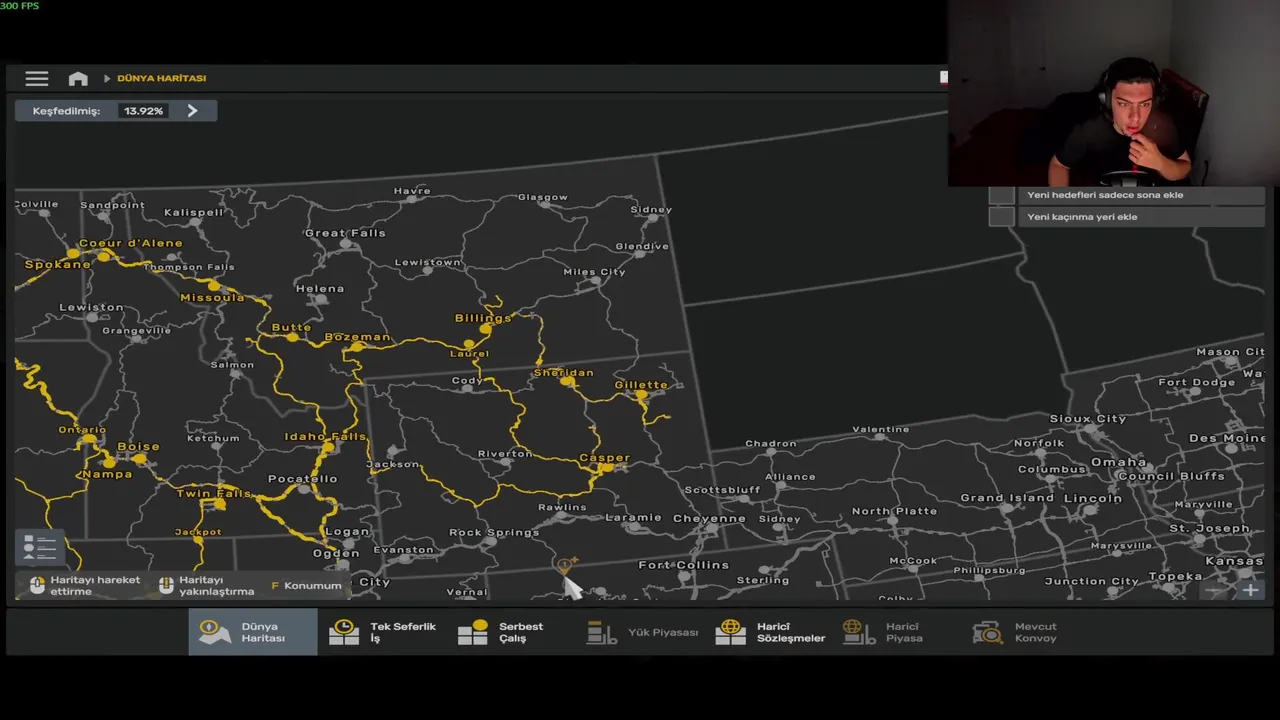Zoom in the map with plus button
Screen dimensions: 1280x720
[1250, 590]
